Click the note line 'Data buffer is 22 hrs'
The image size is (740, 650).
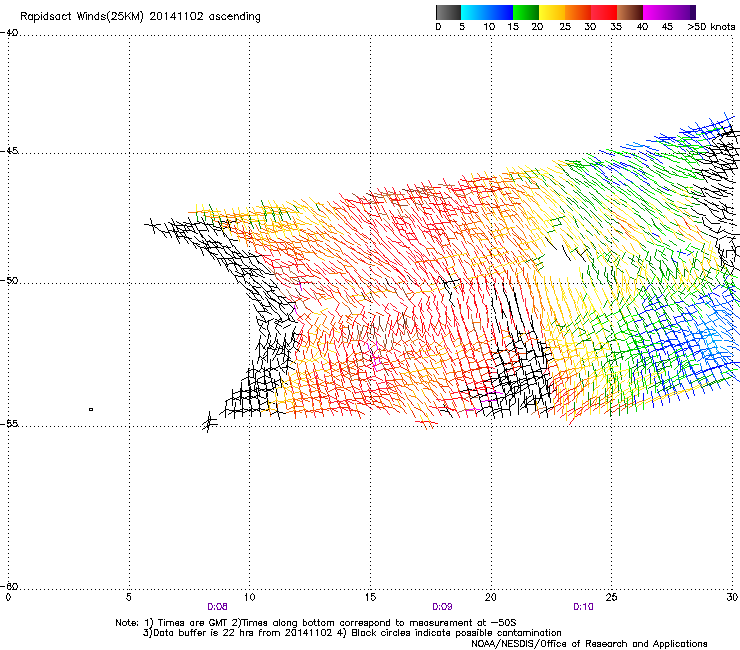click(352, 633)
